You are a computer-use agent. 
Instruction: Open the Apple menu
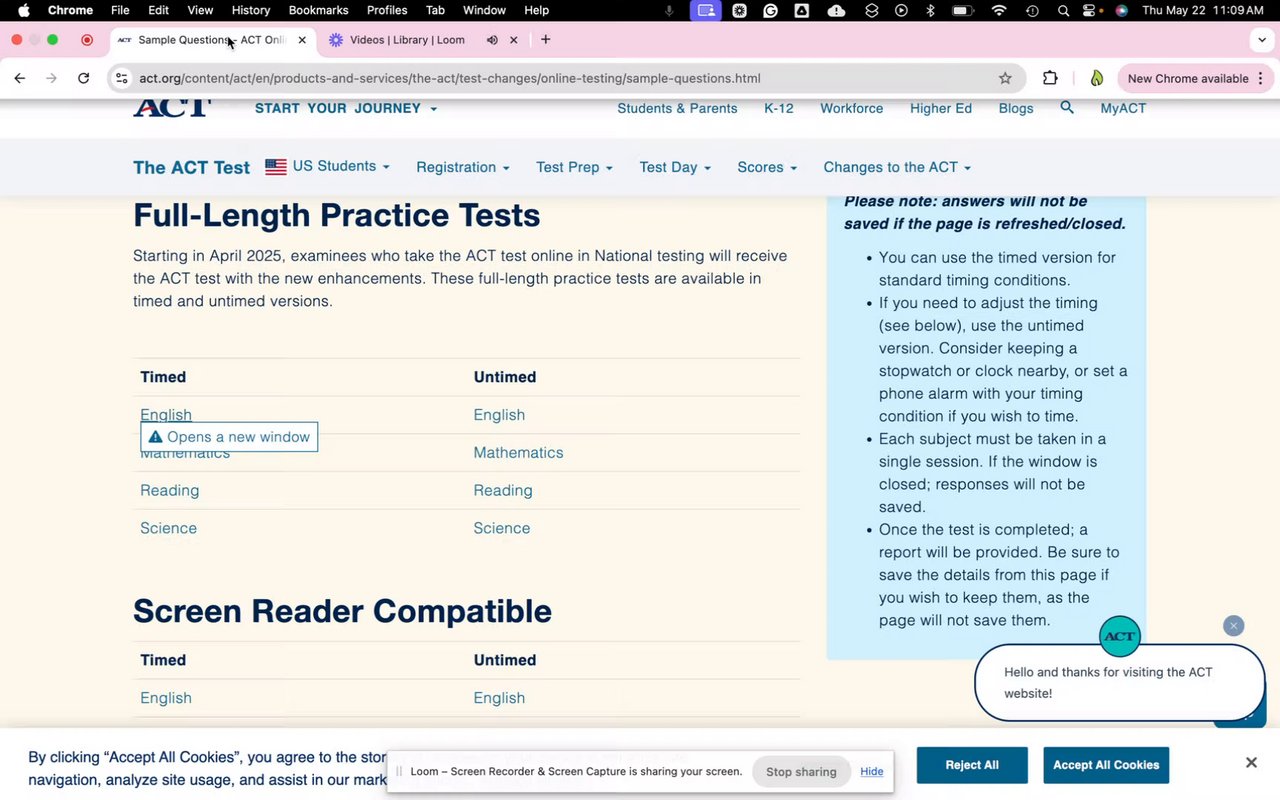click(23, 10)
